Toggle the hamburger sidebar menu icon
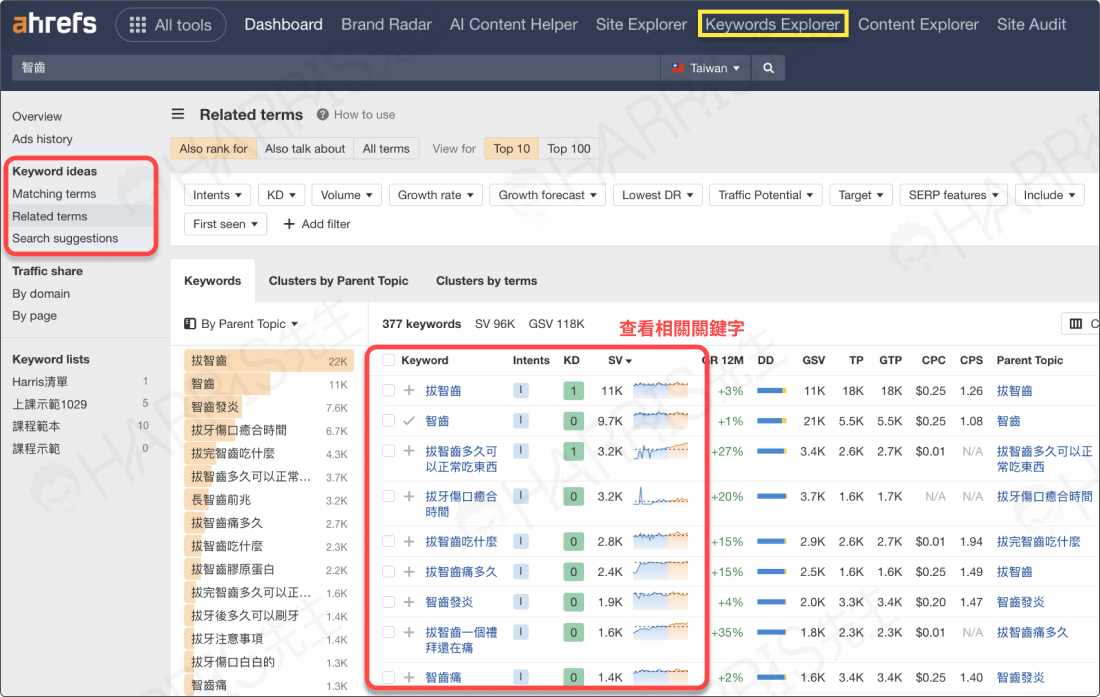This screenshot has height=697, width=1100. (178, 114)
